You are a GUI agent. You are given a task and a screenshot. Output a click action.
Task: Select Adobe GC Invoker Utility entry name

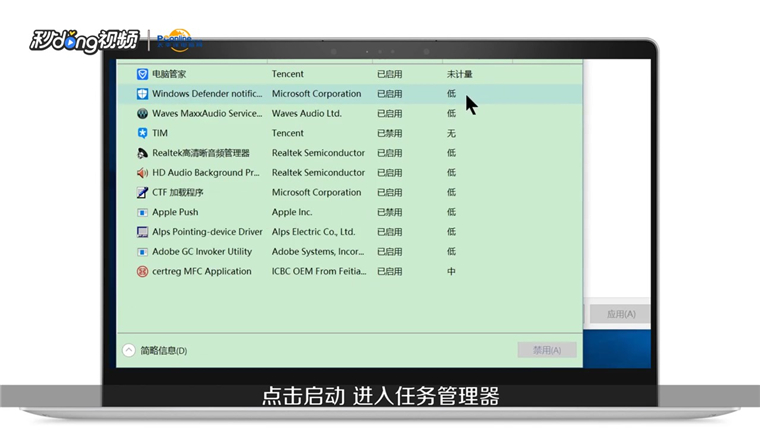(x=202, y=252)
